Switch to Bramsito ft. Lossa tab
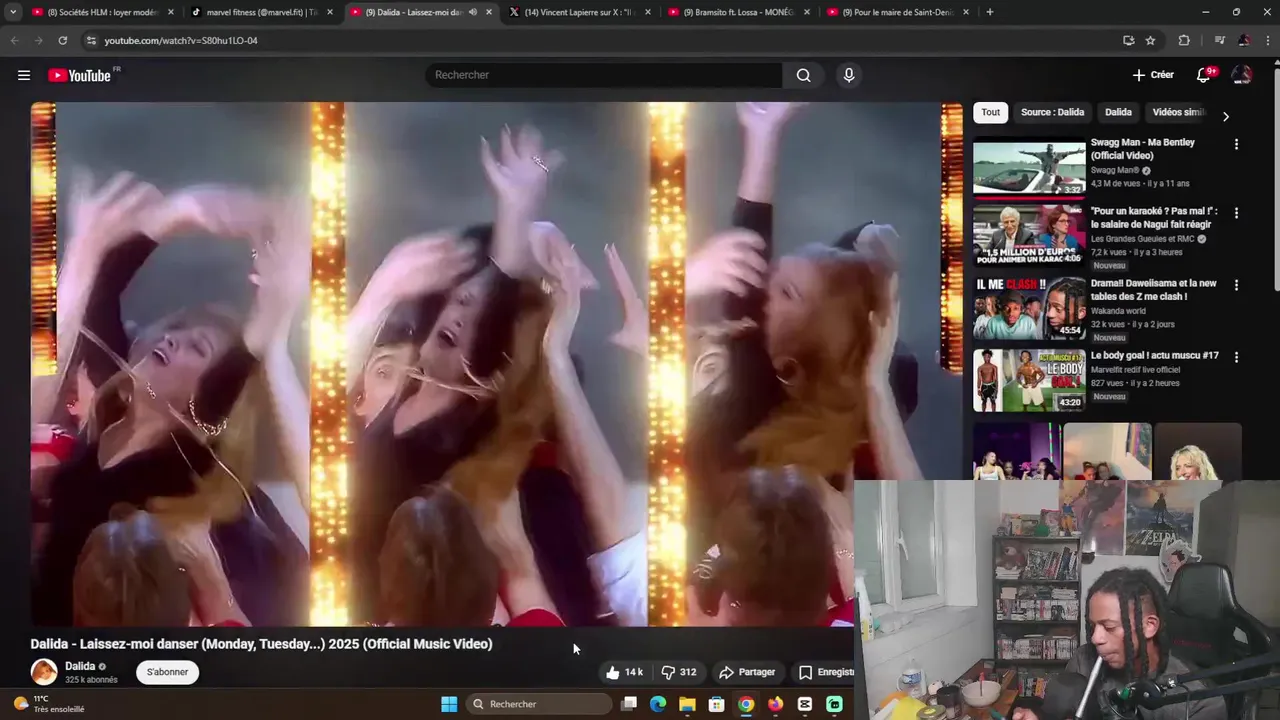This screenshot has width=1280, height=720. click(x=738, y=12)
